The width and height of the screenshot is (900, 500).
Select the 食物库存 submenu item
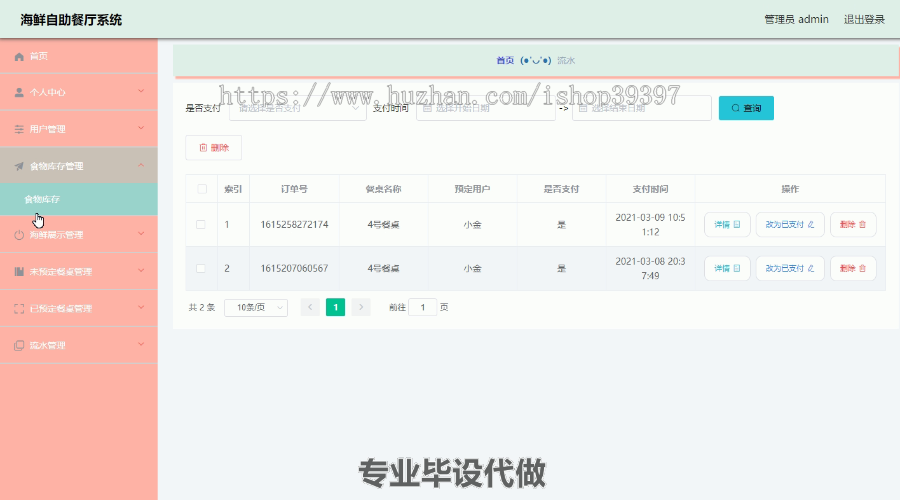click(x=79, y=199)
